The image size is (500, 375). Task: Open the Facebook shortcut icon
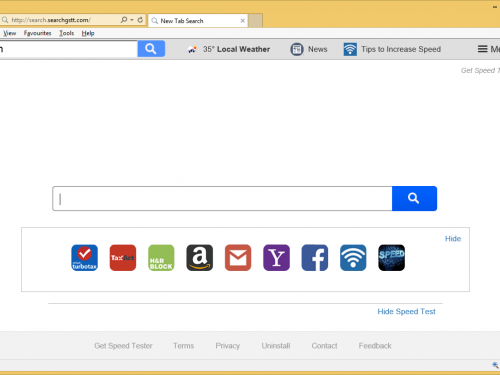(x=315, y=258)
